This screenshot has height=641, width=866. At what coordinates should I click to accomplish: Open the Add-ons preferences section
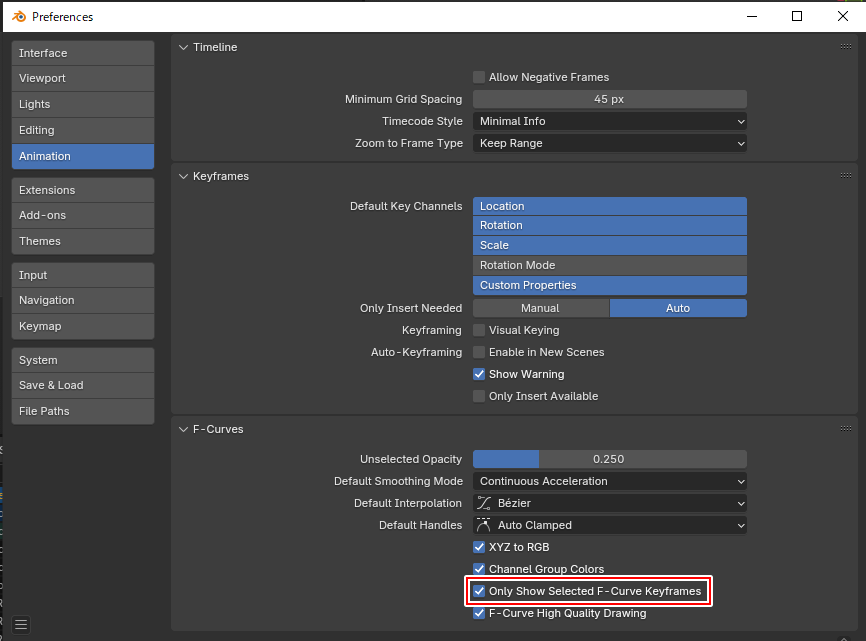click(x=83, y=215)
